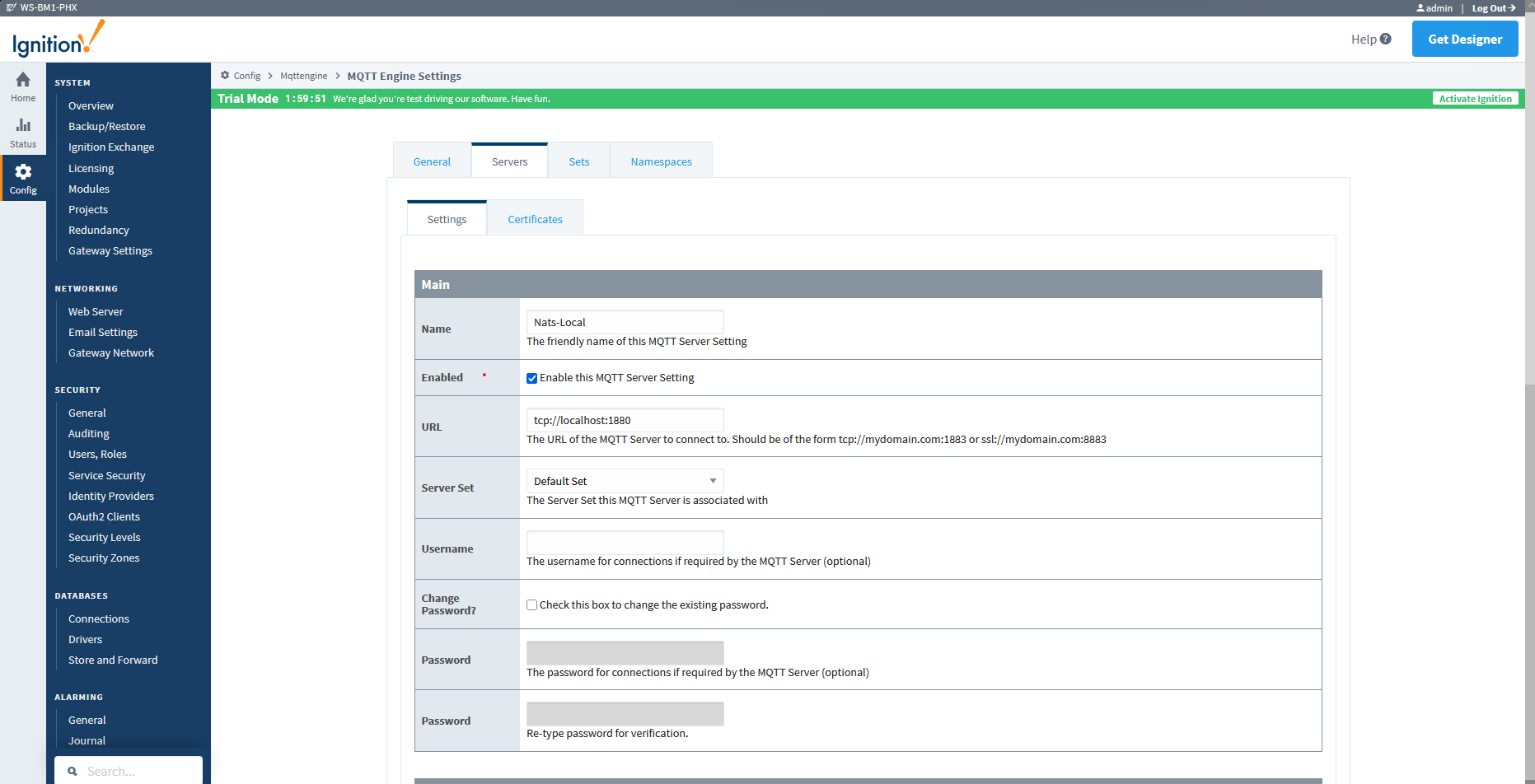The height and width of the screenshot is (784, 1535).
Task: Open Alarming Journal link
Action: tap(87, 740)
